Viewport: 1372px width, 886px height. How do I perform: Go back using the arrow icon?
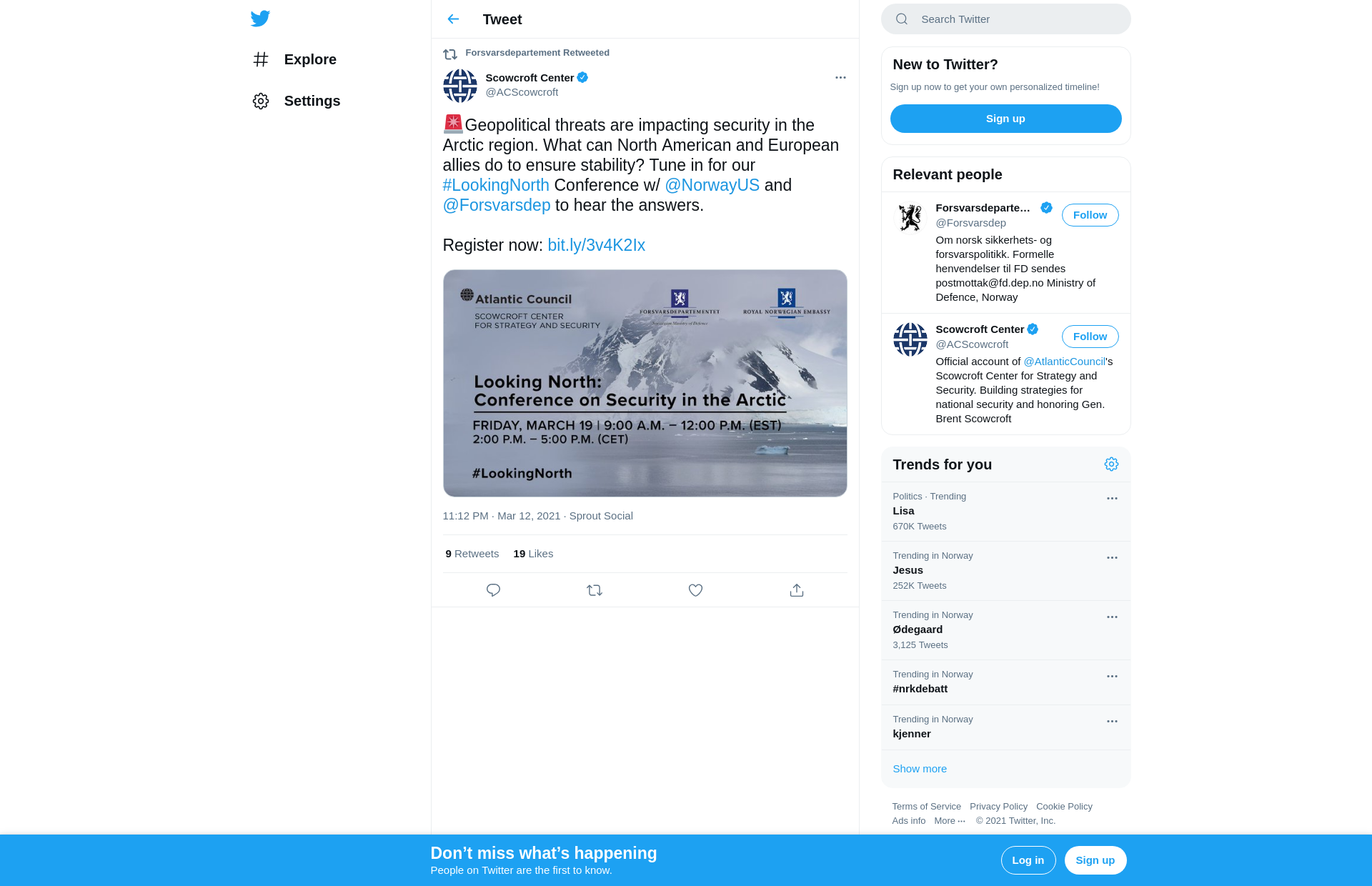[453, 19]
